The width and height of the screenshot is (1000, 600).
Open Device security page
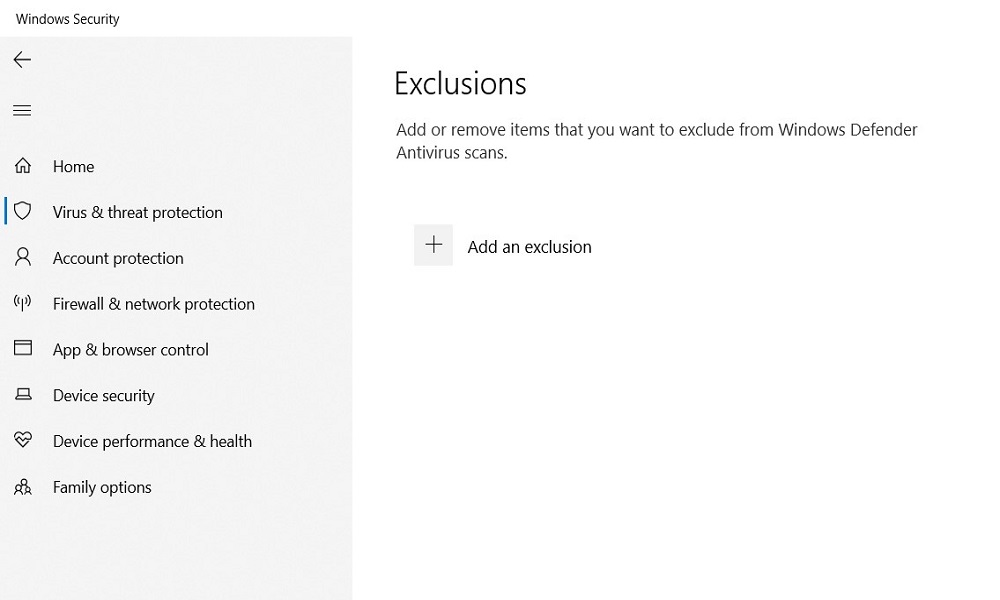click(x=104, y=396)
